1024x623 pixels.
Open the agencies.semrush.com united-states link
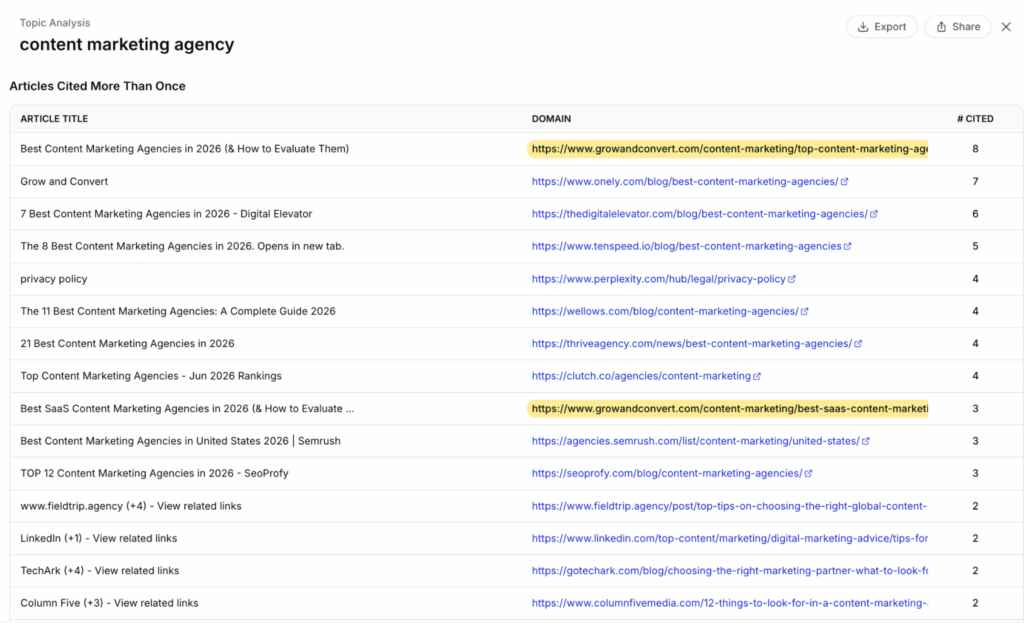696,441
